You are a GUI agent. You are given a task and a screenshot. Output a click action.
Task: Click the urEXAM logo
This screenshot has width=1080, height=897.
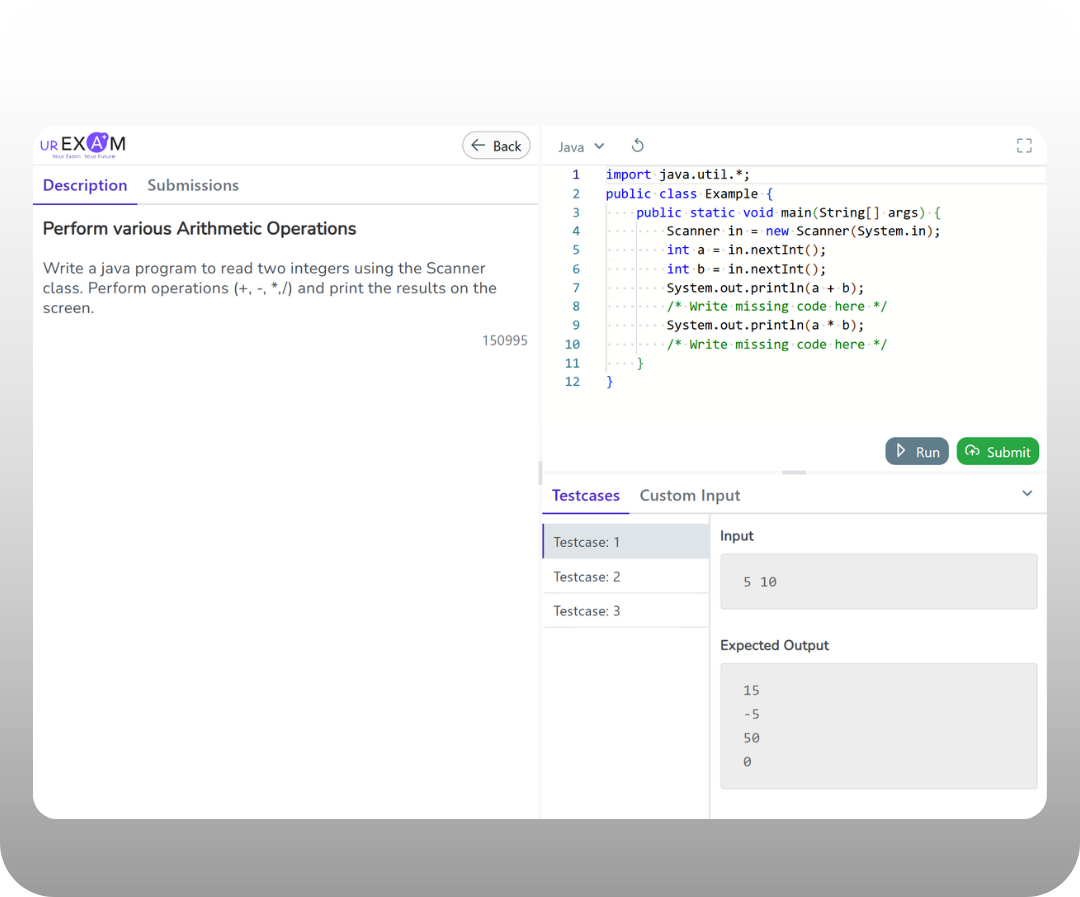coord(83,146)
